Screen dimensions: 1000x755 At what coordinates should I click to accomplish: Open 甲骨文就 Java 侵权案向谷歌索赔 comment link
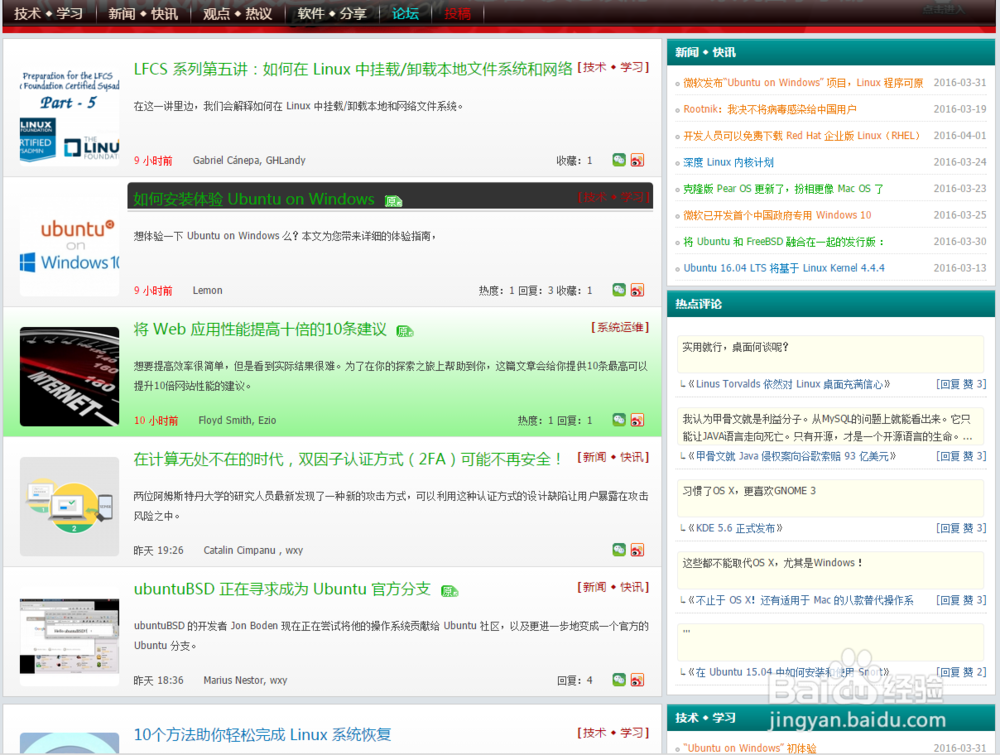(792, 456)
